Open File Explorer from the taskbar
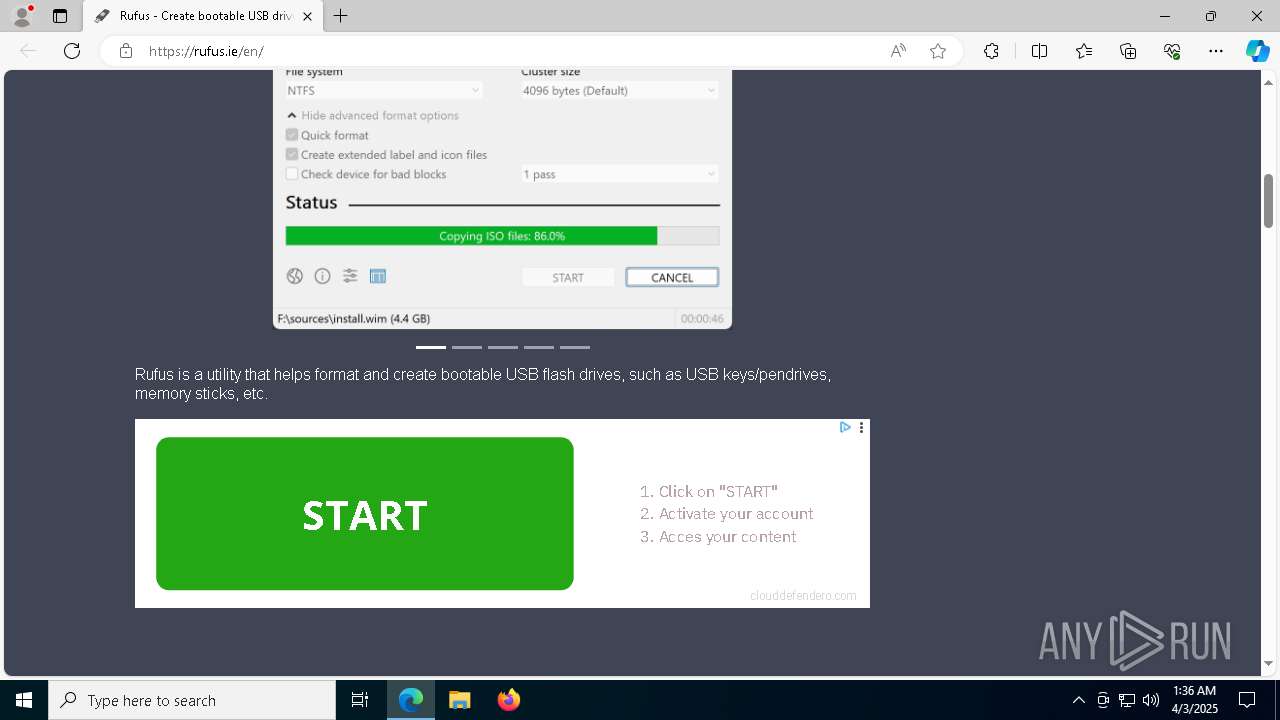This screenshot has width=1280, height=720. (459, 700)
